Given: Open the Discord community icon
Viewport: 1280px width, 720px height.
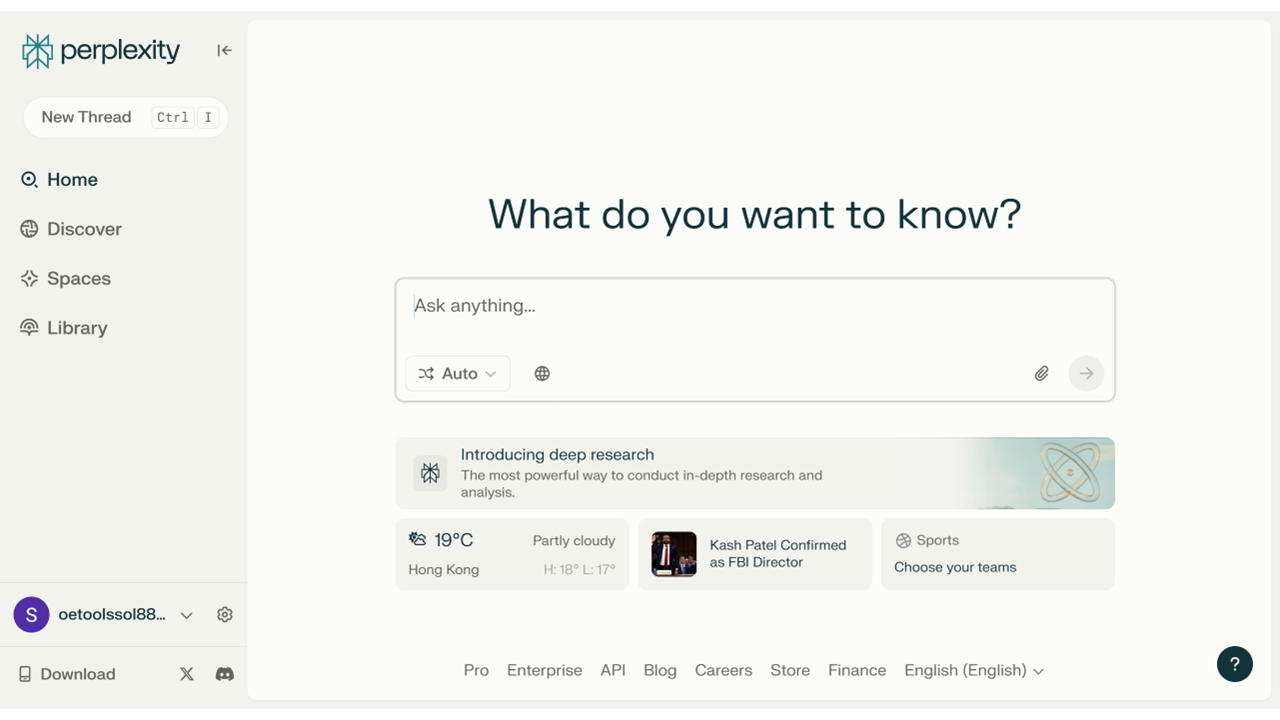Looking at the screenshot, I should 225,674.
